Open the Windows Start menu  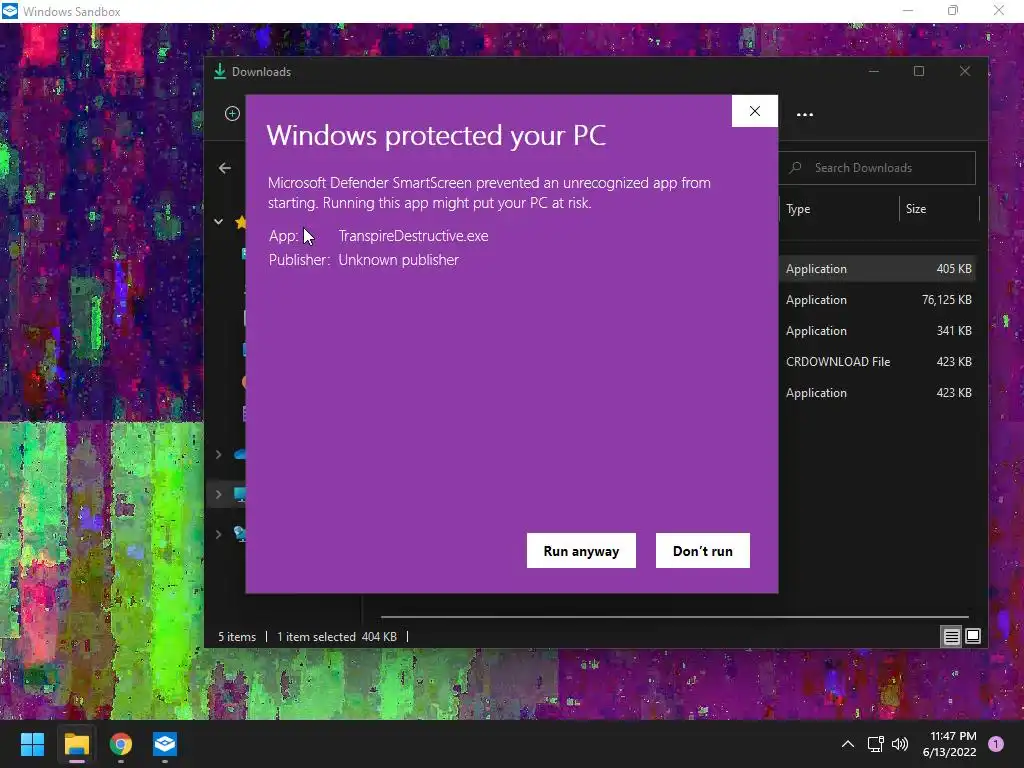click(32, 744)
